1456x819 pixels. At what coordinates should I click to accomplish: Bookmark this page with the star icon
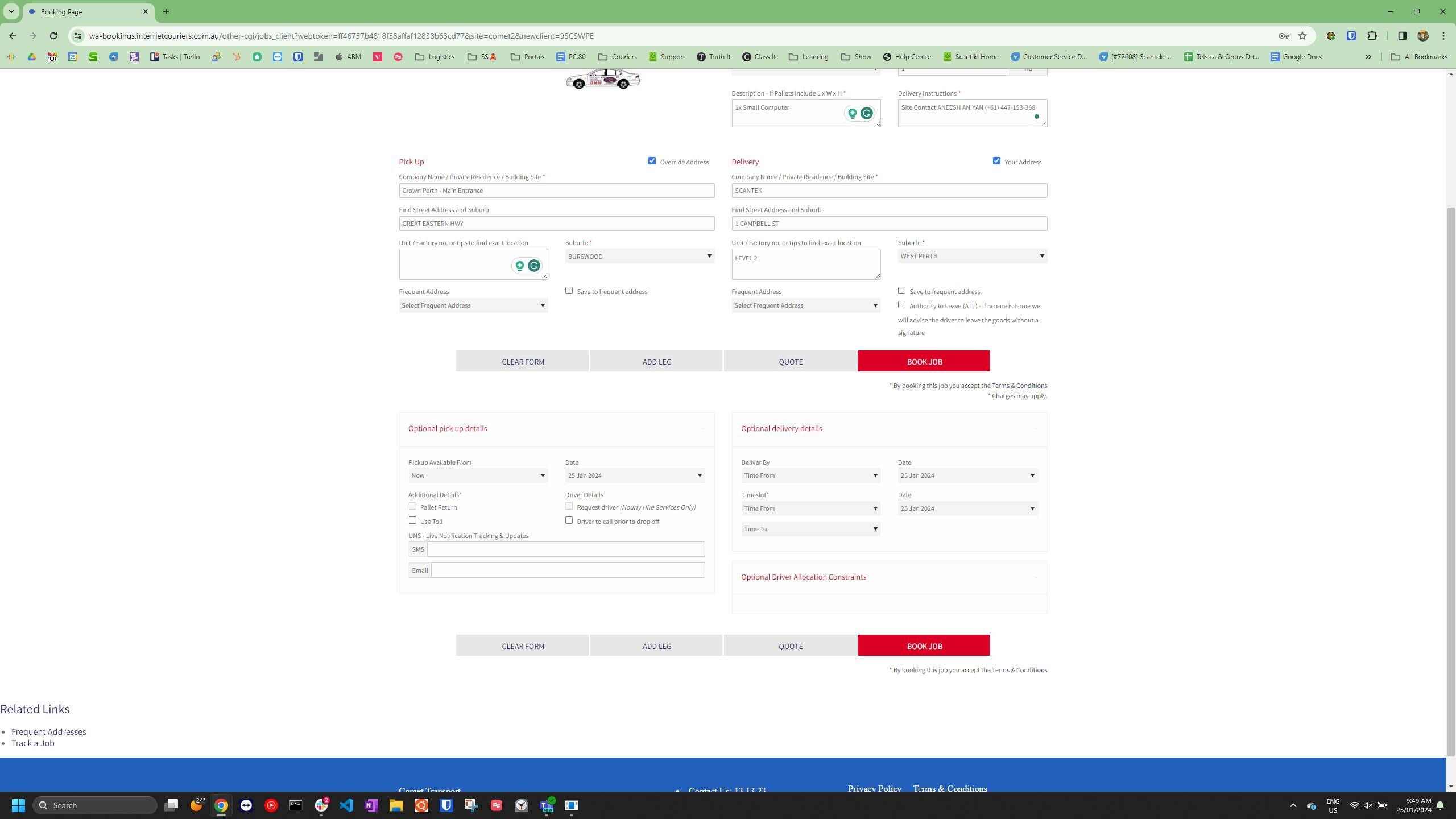pos(1302,36)
